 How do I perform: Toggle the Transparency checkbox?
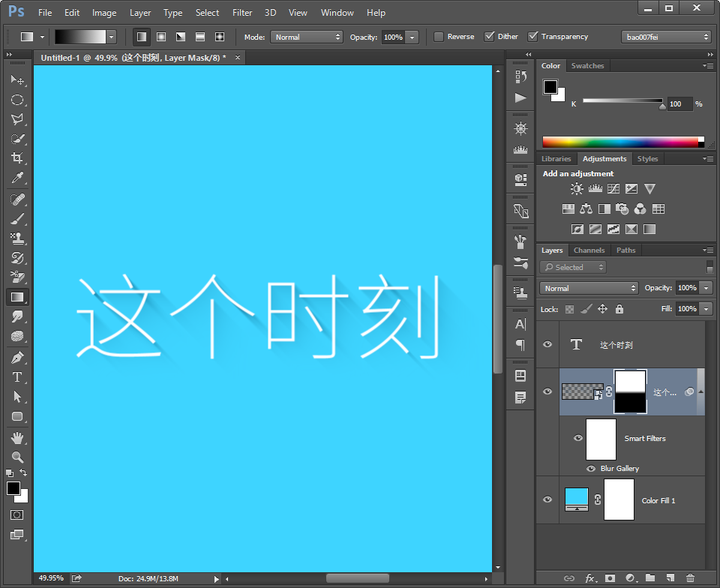pos(533,36)
